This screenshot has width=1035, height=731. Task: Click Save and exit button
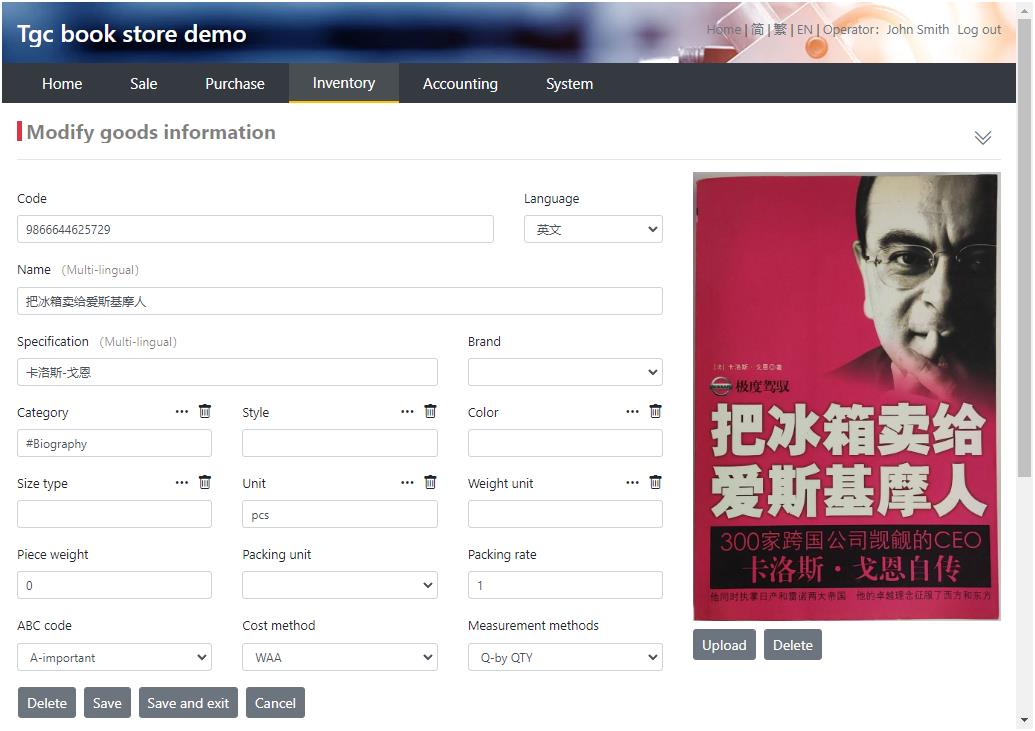tap(188, 703)
